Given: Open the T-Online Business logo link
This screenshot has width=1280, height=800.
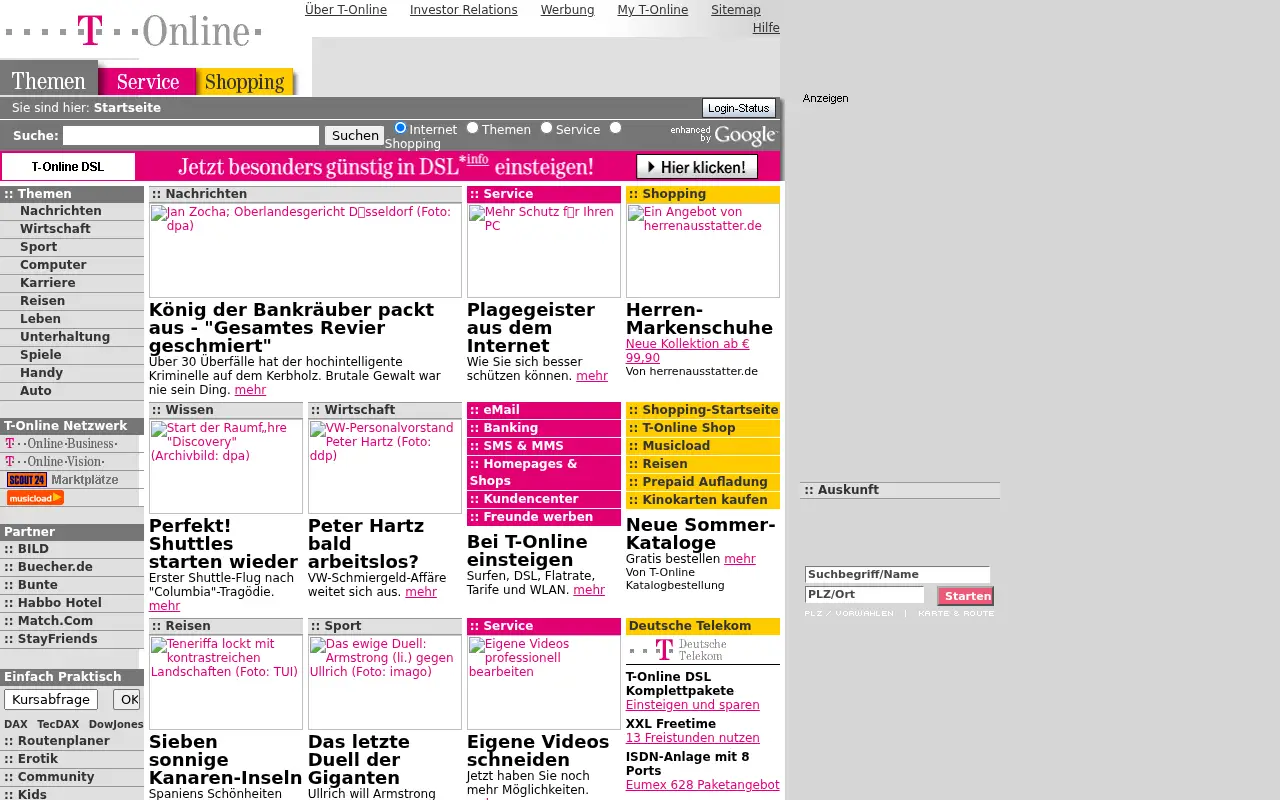Looking at the screenshot, I should (62, 444).
